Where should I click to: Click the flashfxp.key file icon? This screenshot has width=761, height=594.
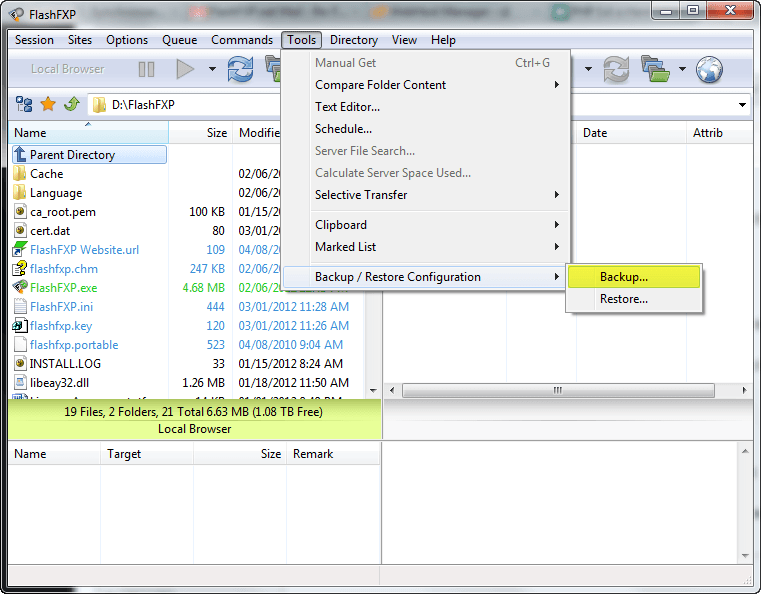20,325
